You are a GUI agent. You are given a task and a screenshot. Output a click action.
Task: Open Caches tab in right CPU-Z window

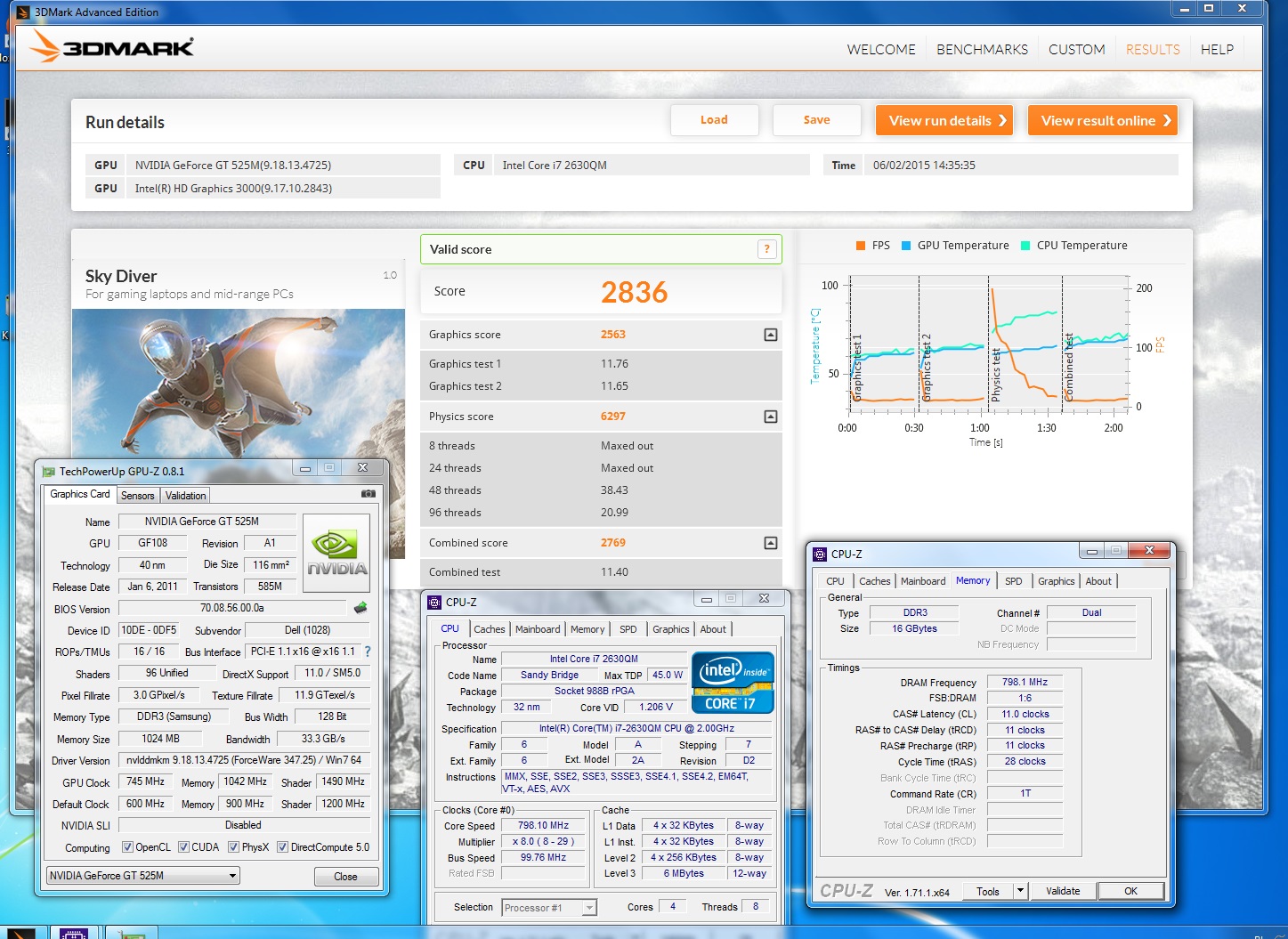click(x=874, y=581)
